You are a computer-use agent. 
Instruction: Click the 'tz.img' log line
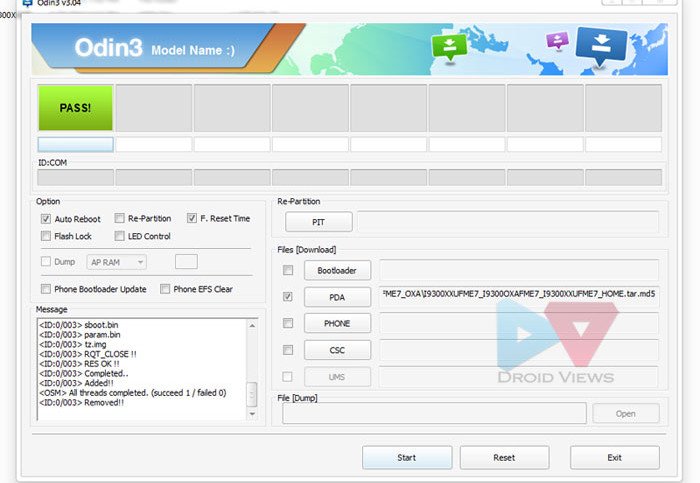73,344
